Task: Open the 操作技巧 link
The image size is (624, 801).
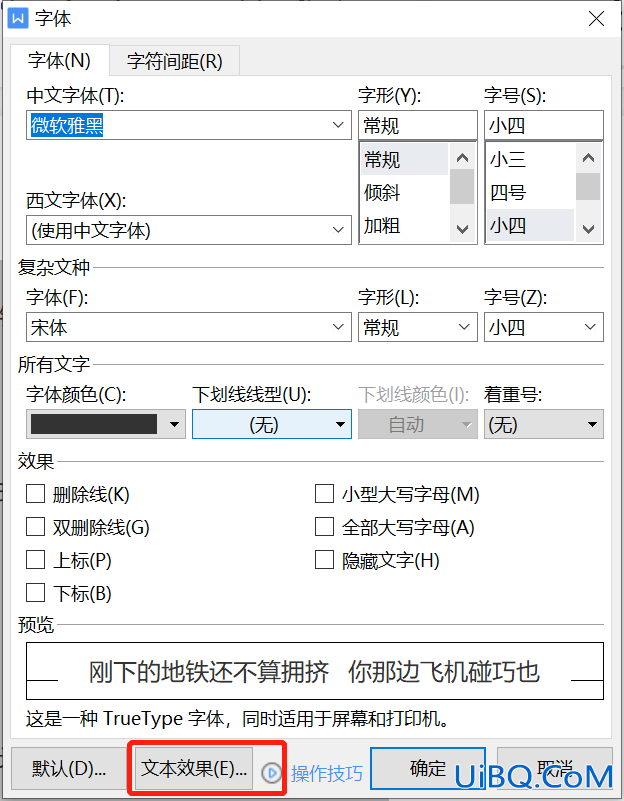Action: [x=327, y=774]
